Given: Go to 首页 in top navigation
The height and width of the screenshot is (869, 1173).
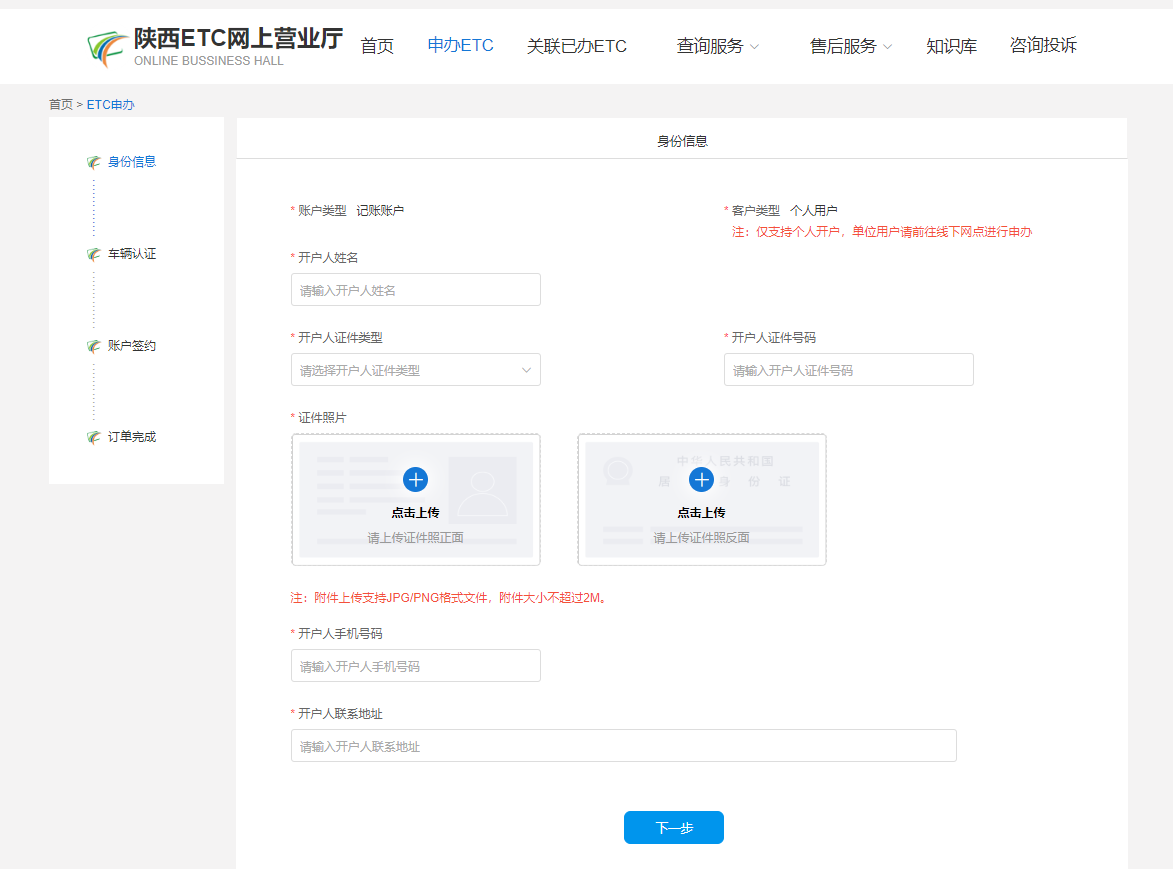Looking at the screenshot, I should [x=377, y=46].
